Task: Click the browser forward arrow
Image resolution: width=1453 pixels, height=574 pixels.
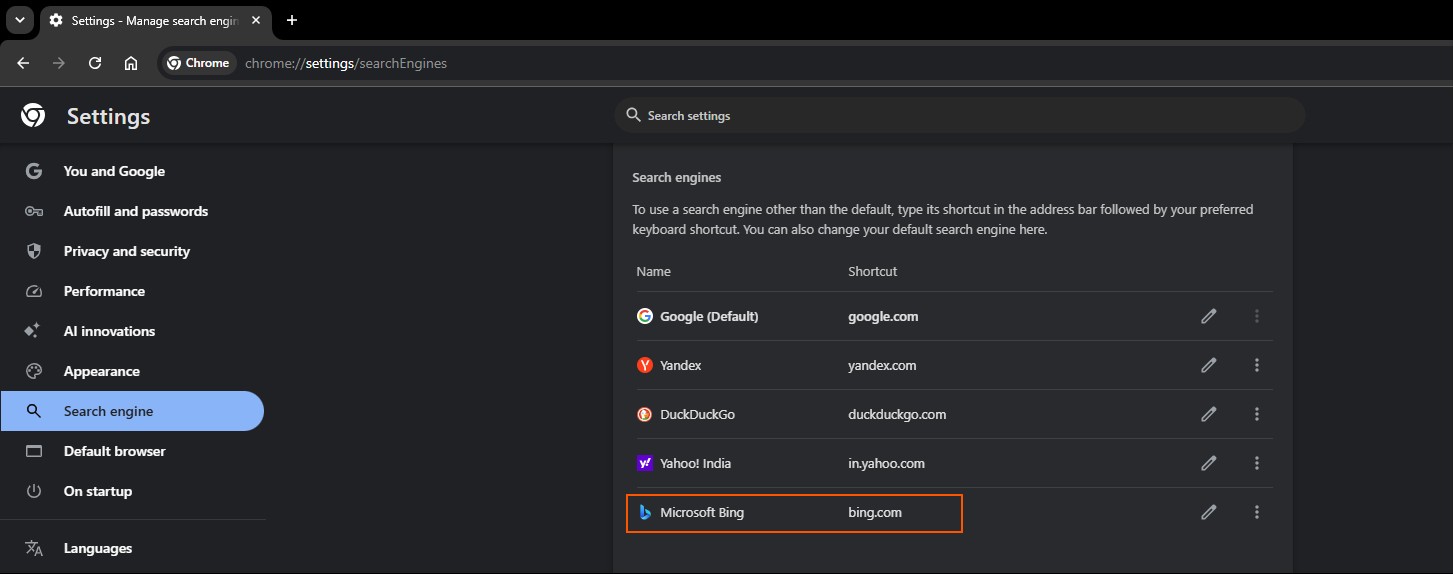Action: pyautogui.click(x=59, y=63)
